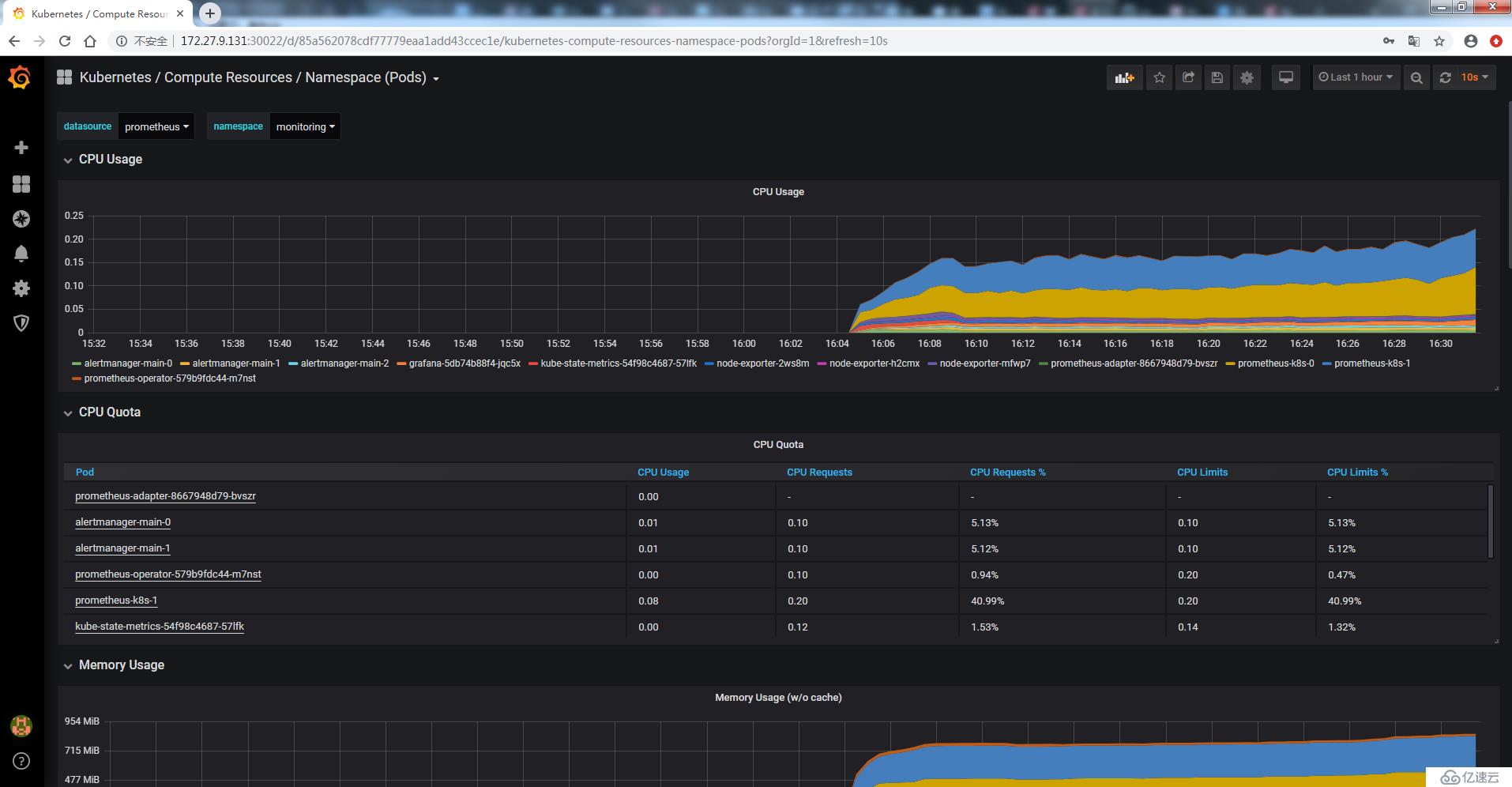Open the Alerting bell icon

click(21, 253)
